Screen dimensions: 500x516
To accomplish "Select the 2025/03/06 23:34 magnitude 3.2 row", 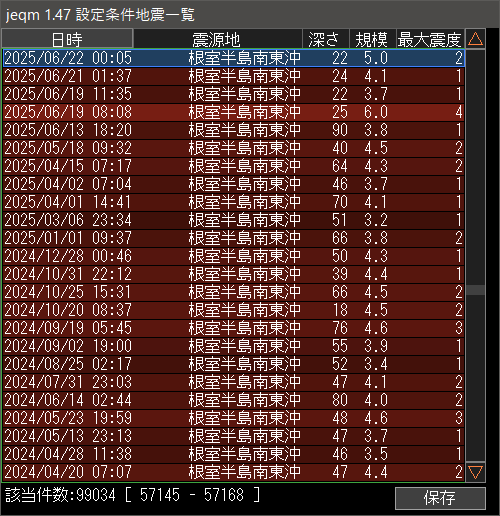I will [x=233, y=220].
